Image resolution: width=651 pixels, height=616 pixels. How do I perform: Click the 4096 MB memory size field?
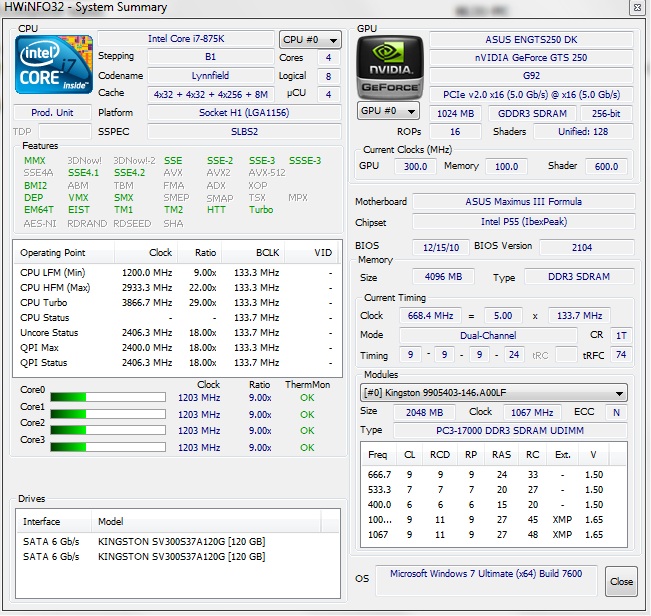443,276
